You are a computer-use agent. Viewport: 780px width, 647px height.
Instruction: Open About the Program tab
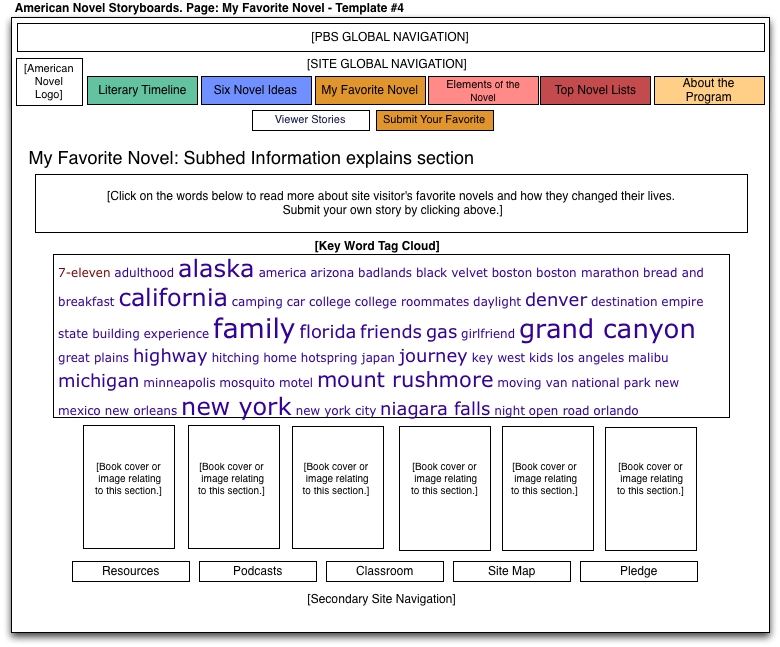pyautogui.click(x=708, y=90)
